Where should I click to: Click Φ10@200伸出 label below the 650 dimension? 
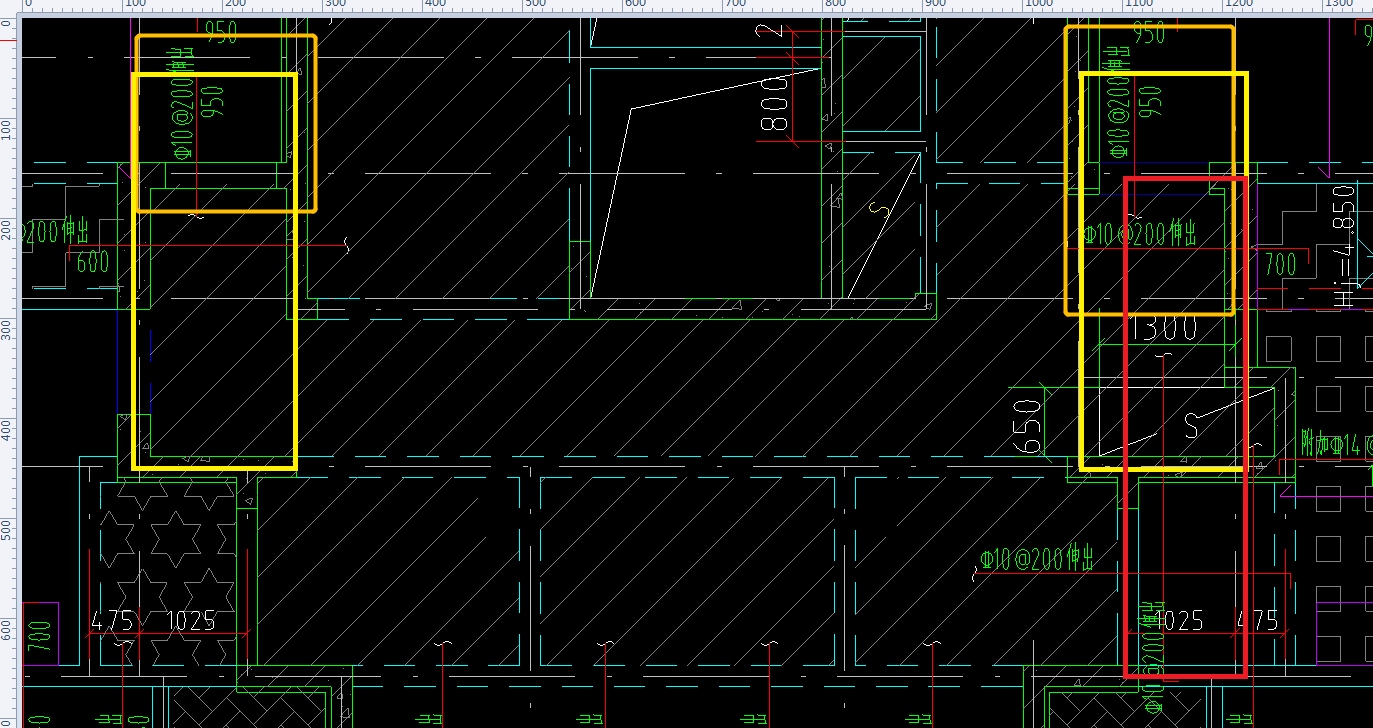(x=1036, y=558)
